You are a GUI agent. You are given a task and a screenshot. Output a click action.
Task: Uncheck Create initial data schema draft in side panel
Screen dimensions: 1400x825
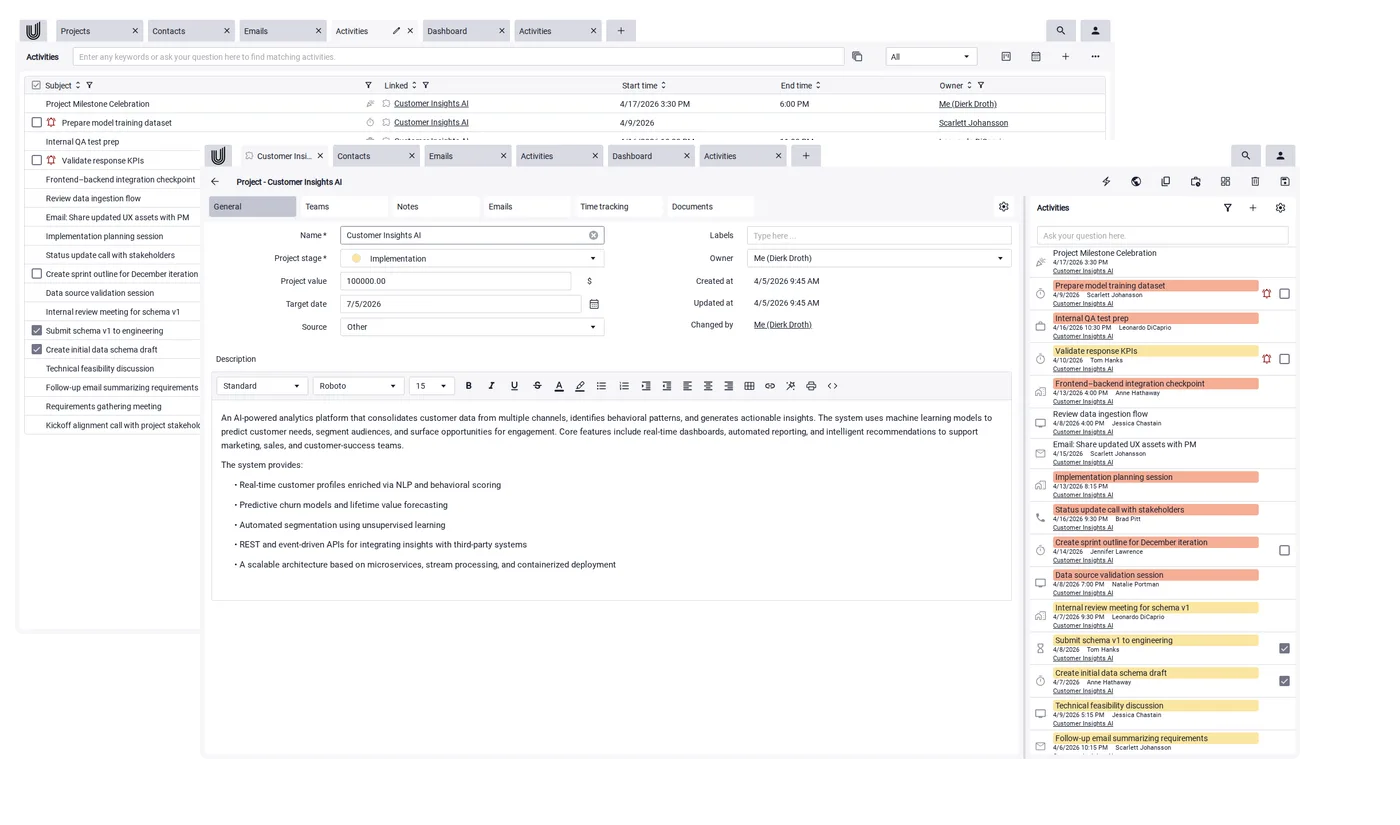coord(1285,681)
